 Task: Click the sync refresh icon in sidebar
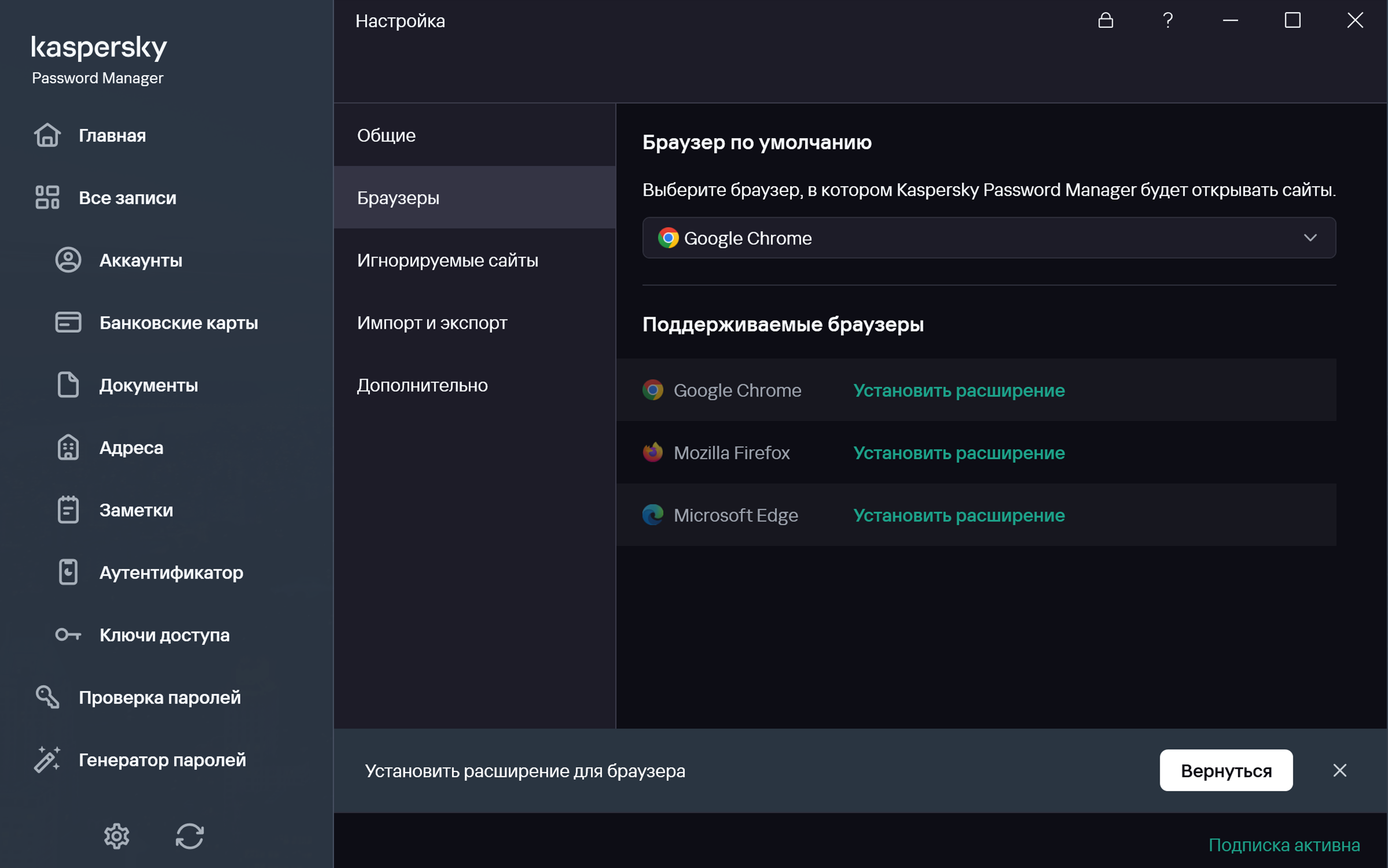[190, 836]
